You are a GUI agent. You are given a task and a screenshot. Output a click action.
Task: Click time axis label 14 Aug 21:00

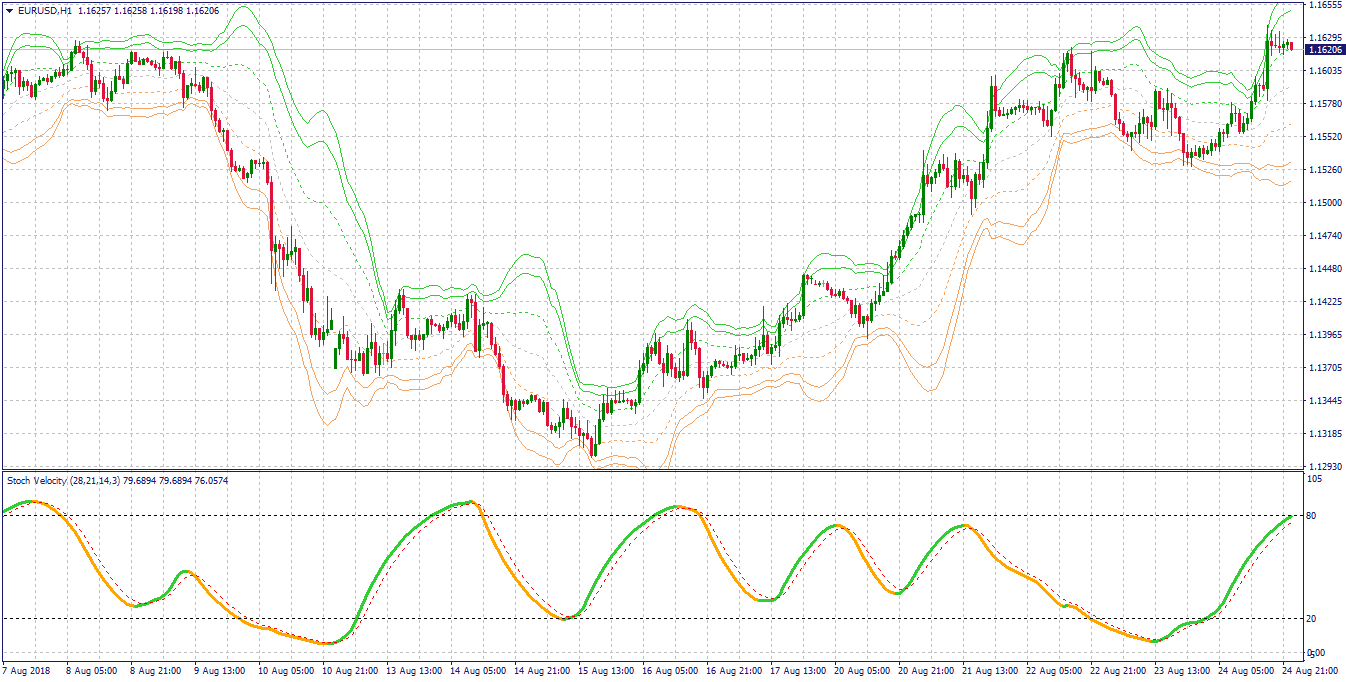click(x=542, y=673)
